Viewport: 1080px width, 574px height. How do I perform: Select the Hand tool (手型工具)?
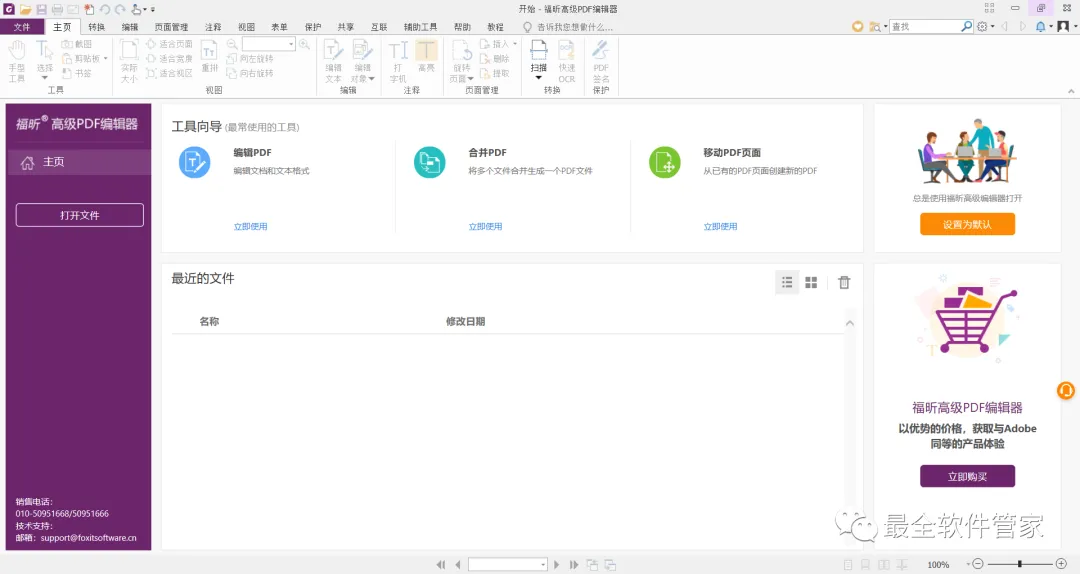[x=17, y=61]
